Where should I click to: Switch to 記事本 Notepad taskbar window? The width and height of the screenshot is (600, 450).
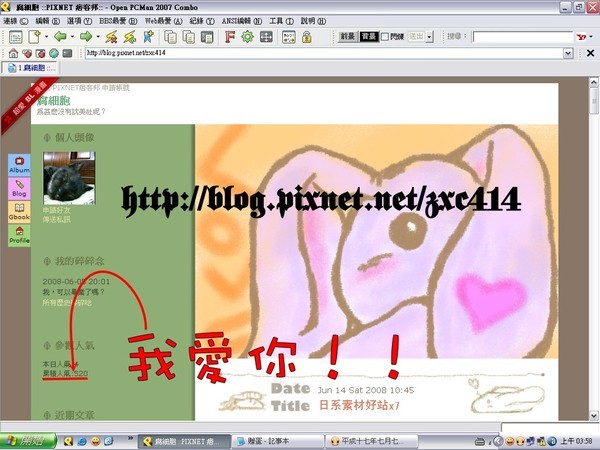277,441
